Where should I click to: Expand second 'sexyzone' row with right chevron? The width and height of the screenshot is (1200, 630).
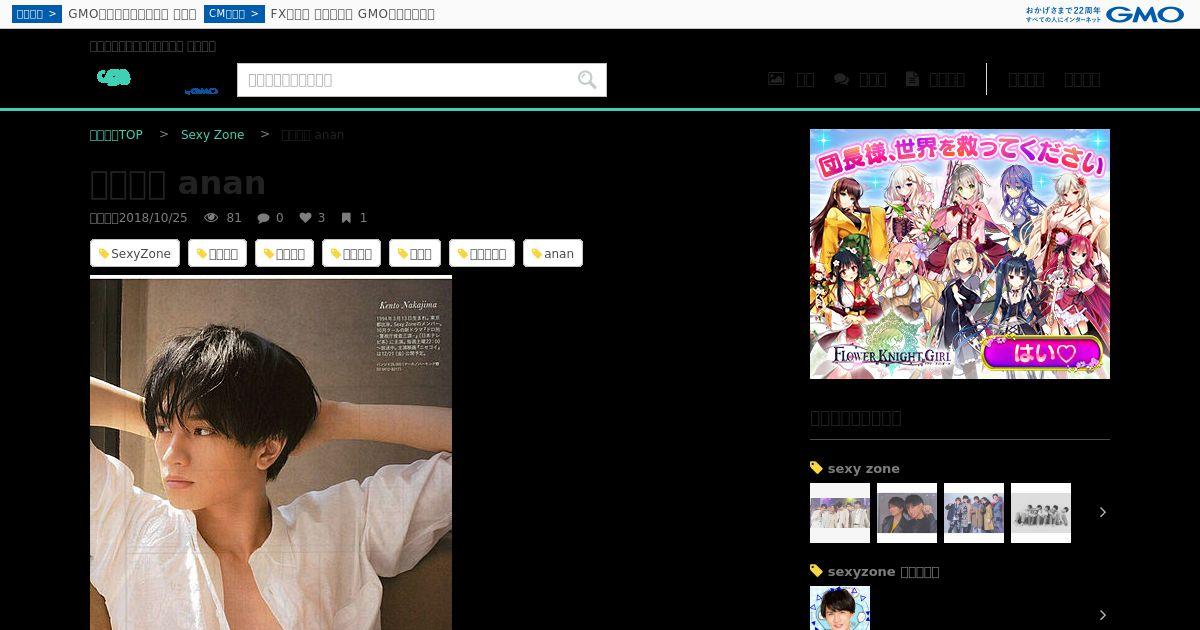coord(1103,615)
